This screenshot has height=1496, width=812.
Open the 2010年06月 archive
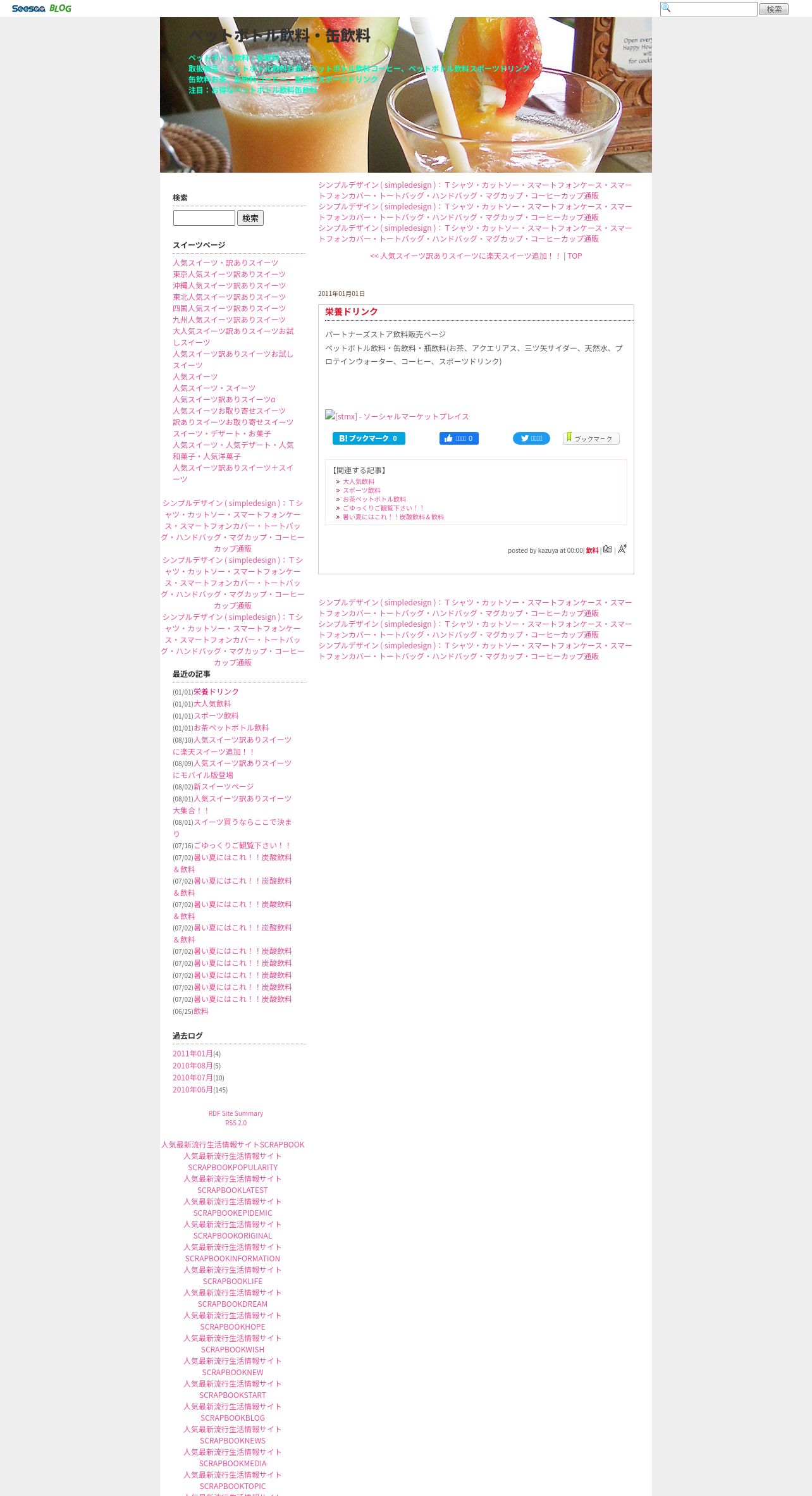click(193, 1090)
